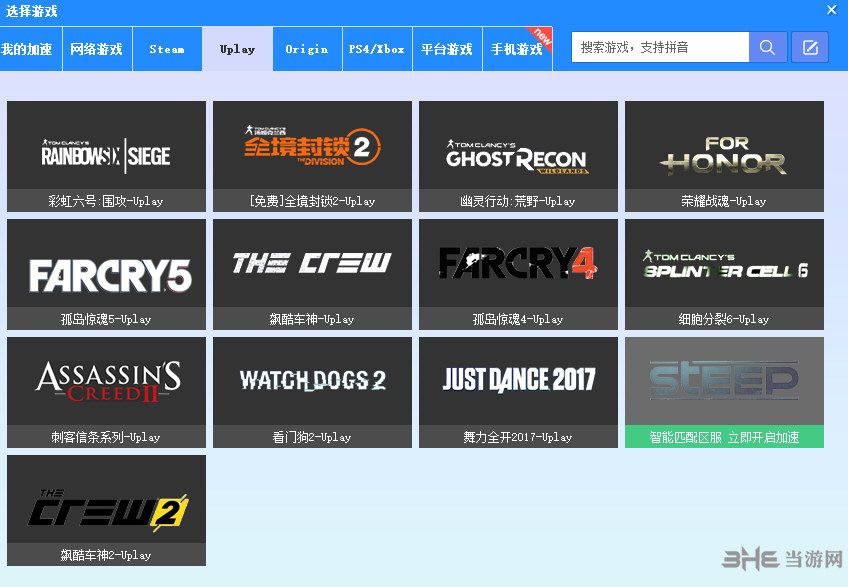Select the Far Cry 5 thumbnail
Screen dimensions: 848x587
tap(107, 263)
